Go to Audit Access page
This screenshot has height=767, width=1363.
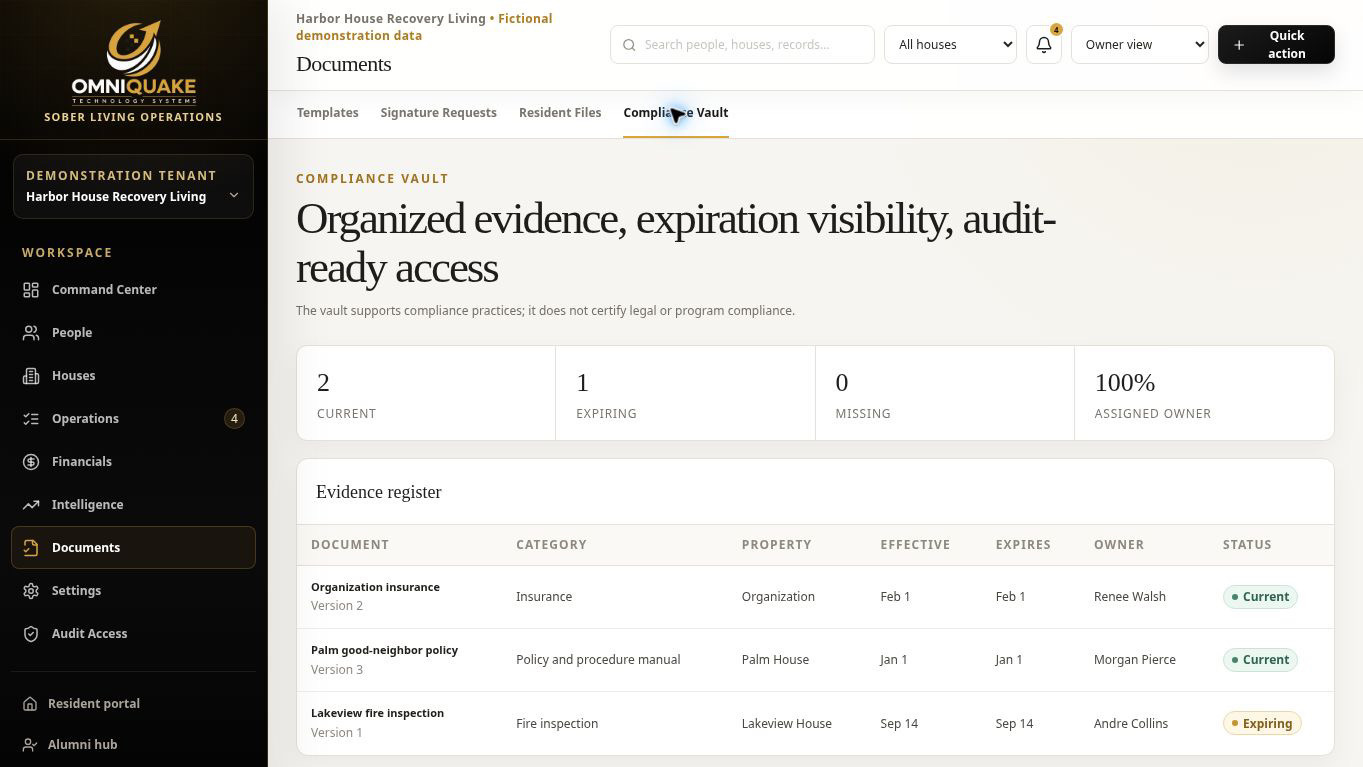coord(133,634)
